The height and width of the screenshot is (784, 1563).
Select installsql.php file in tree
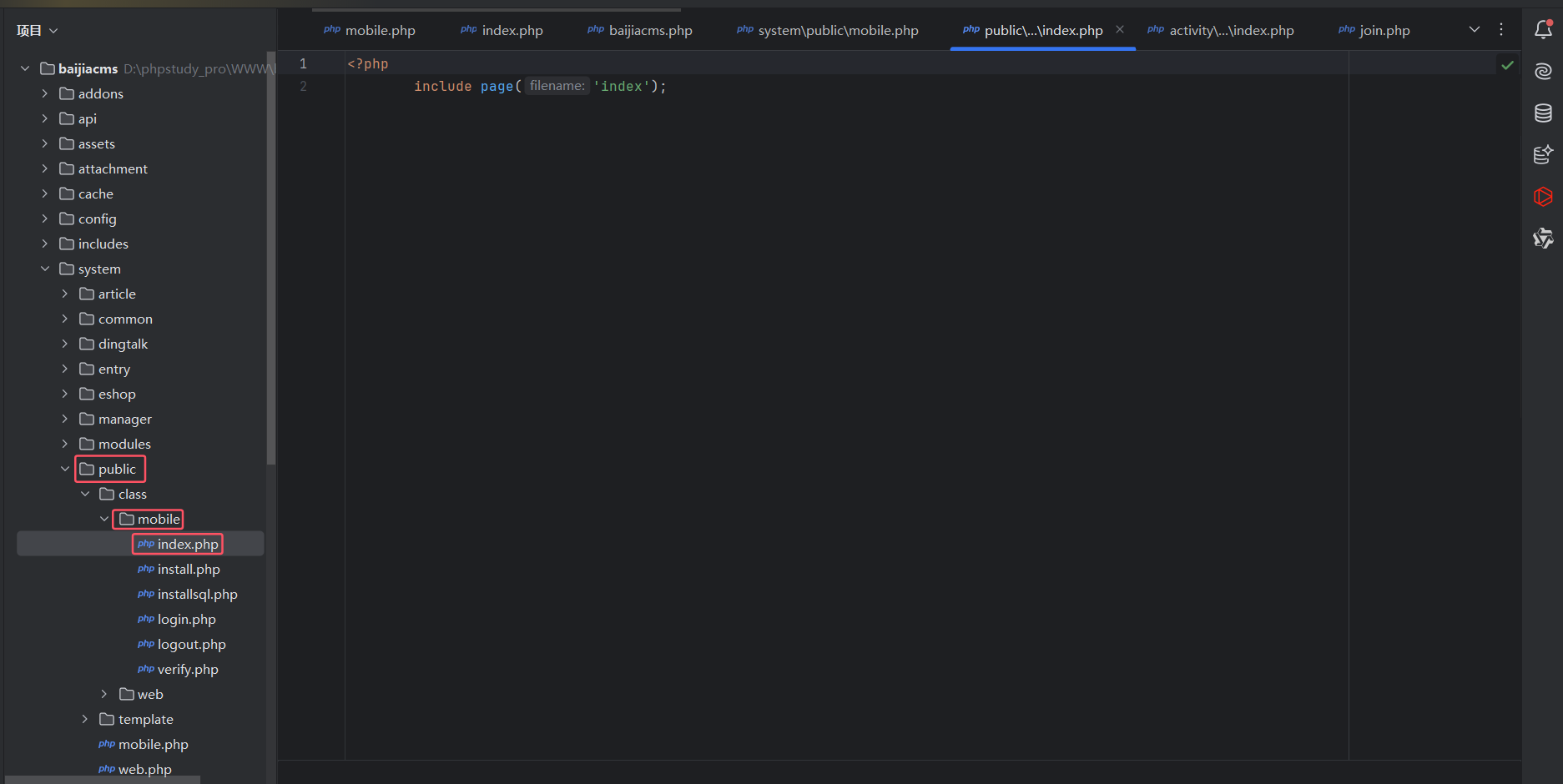click(197, 594)
